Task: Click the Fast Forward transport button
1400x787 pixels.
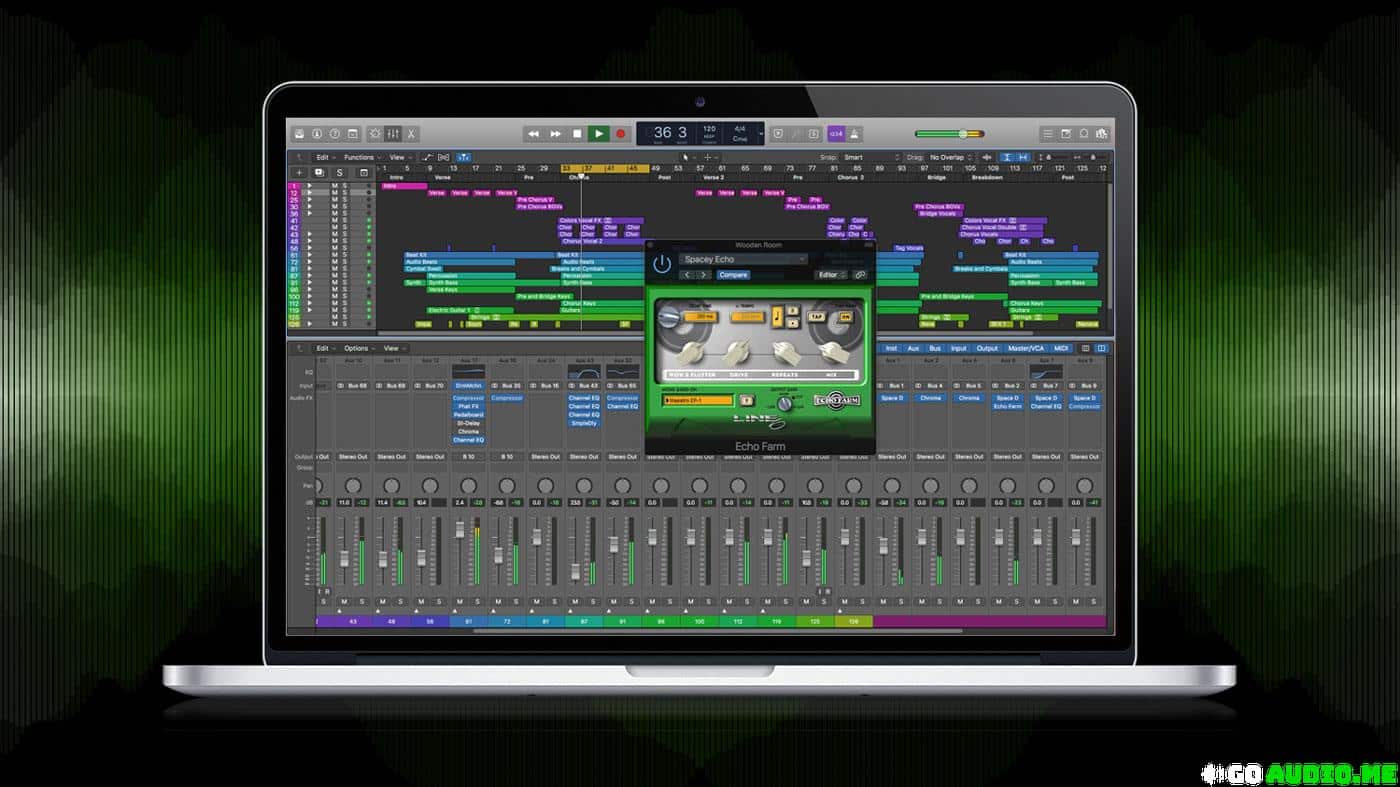Action: pos(555,134)
